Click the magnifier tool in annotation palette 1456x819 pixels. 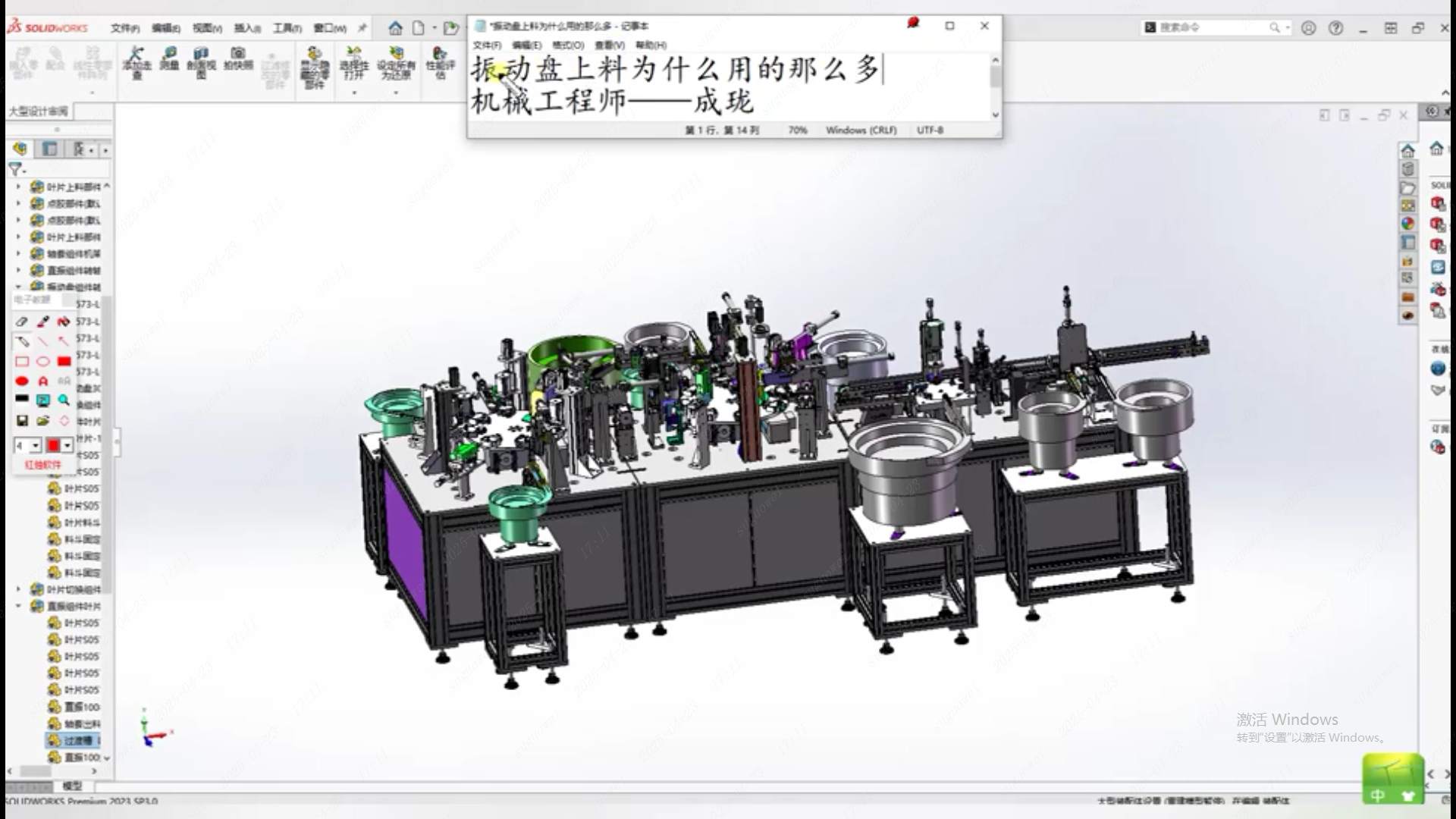click(64, 400)
